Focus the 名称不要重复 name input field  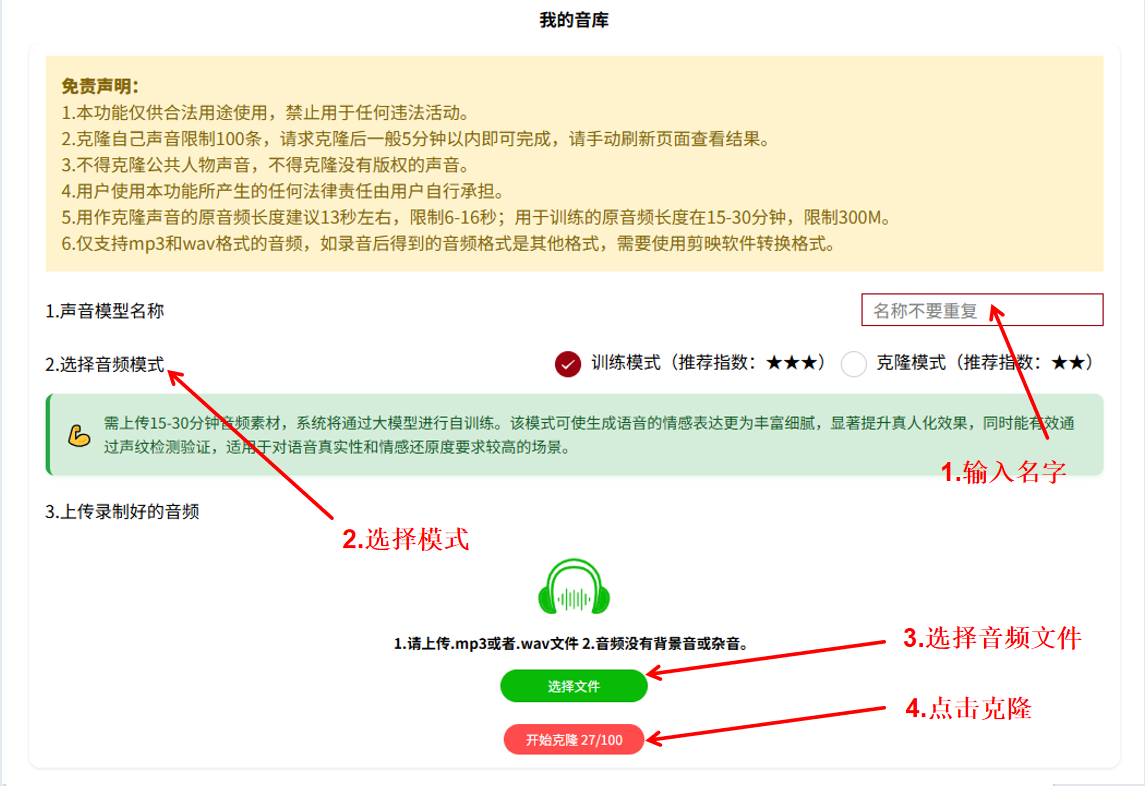(982, 310)
